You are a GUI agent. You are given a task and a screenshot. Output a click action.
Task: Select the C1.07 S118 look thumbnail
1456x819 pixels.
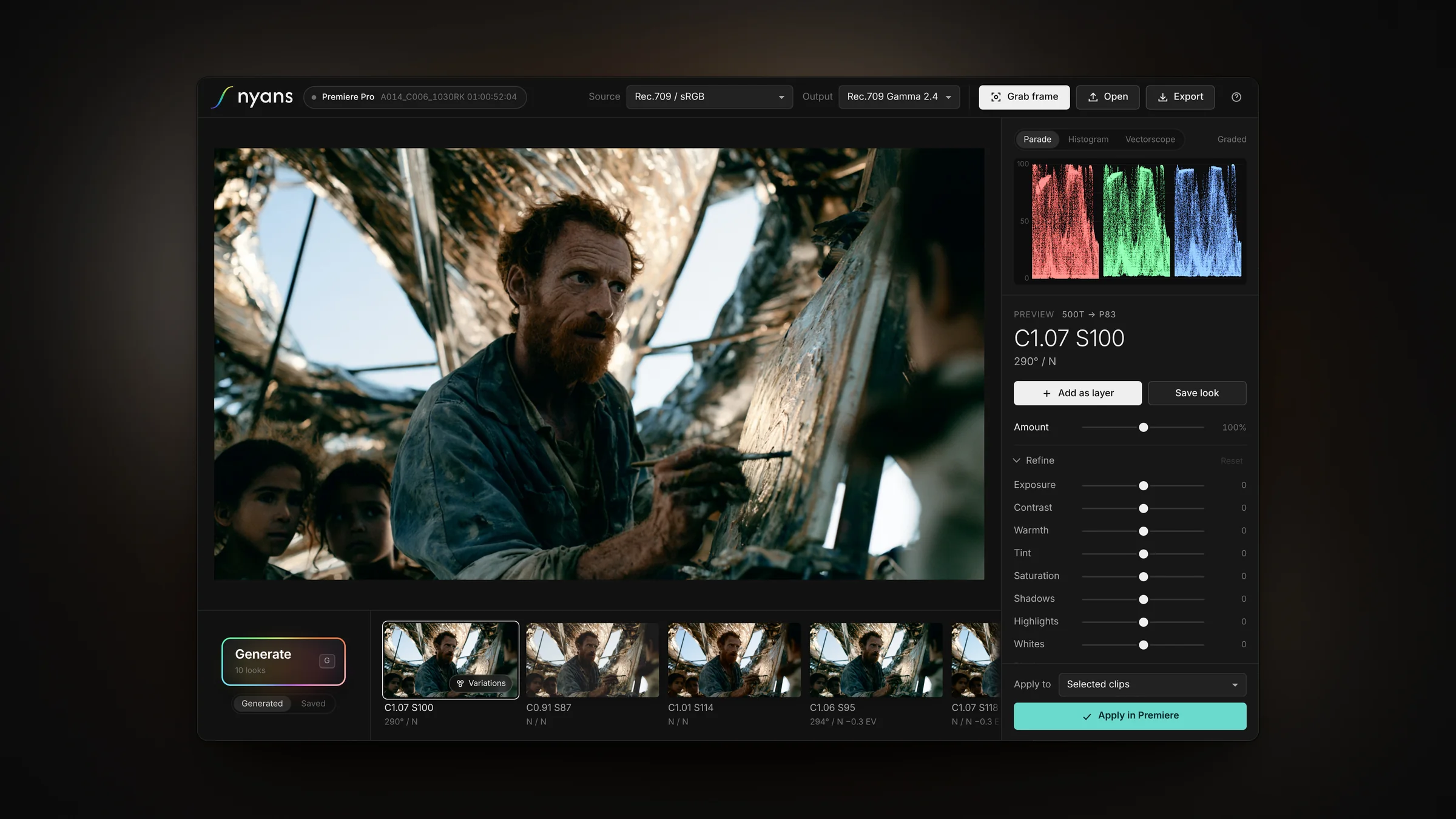click(975, 660)
